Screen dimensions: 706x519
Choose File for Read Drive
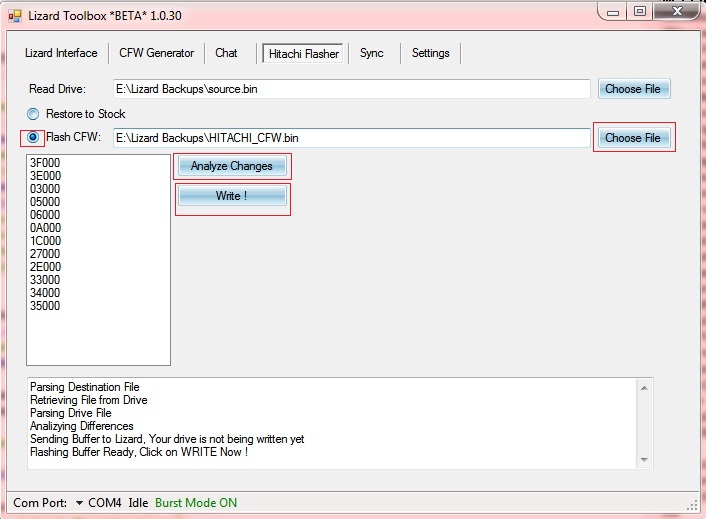(633, 89)
